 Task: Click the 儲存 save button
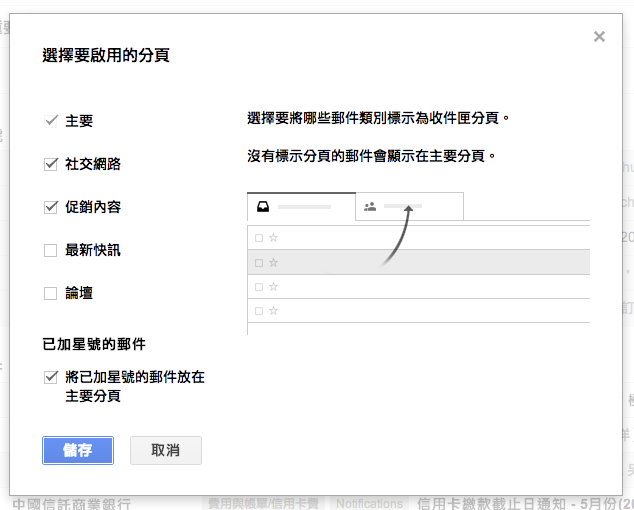click(x=78, y=450)
